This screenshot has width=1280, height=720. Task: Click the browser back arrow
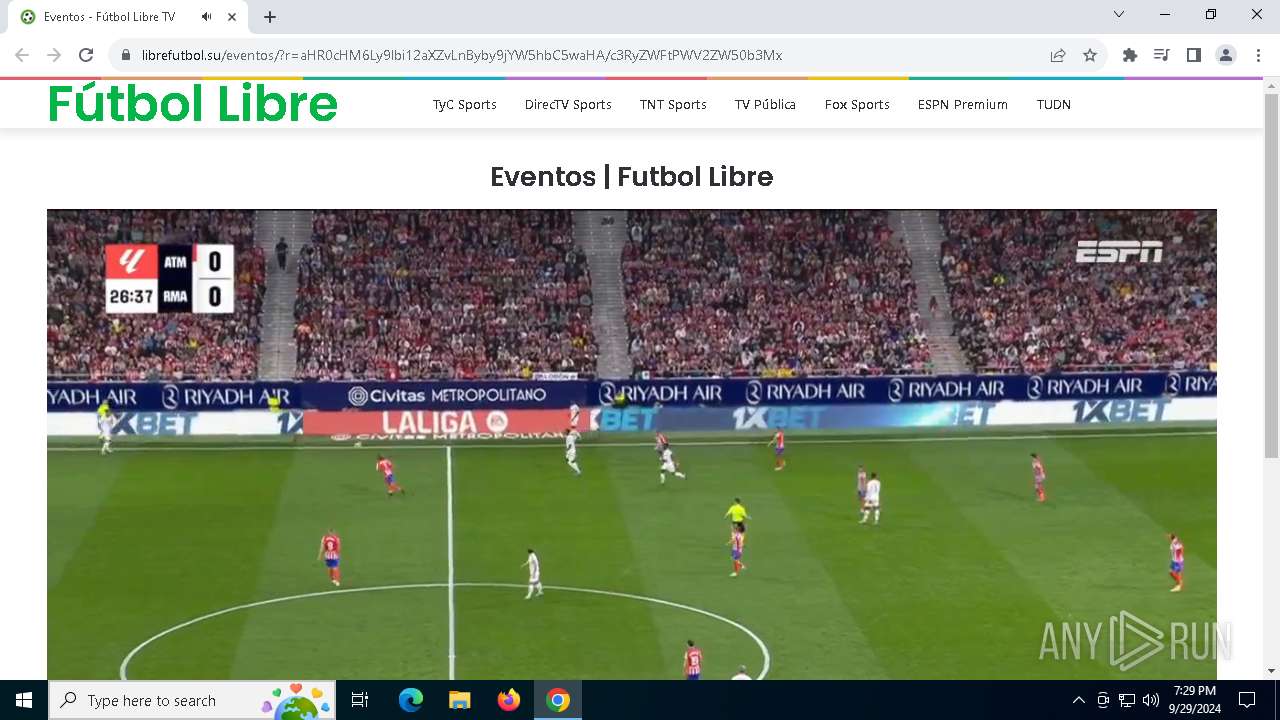tap(22, 55)
